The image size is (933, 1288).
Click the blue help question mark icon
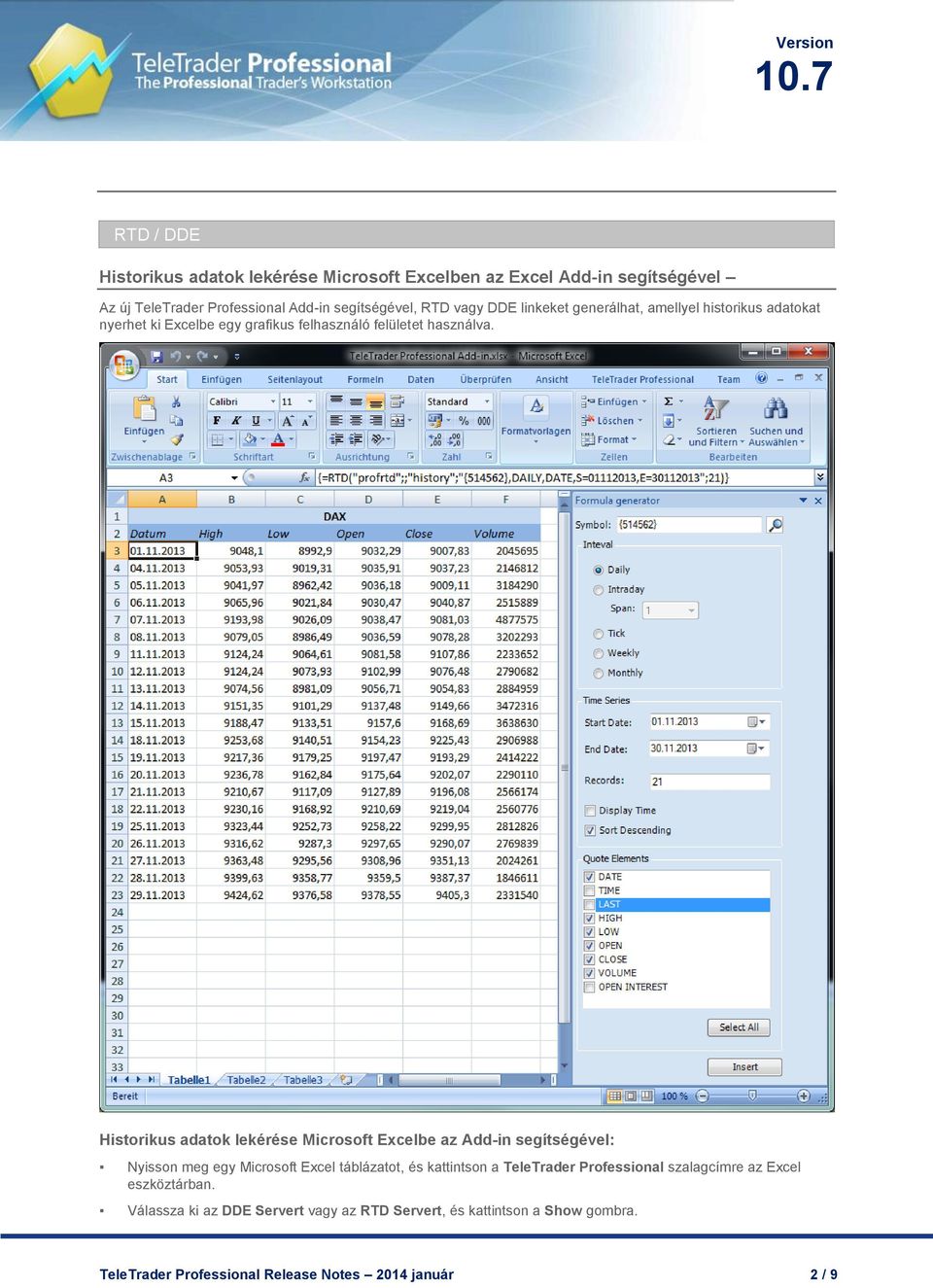tap(762, 378)
